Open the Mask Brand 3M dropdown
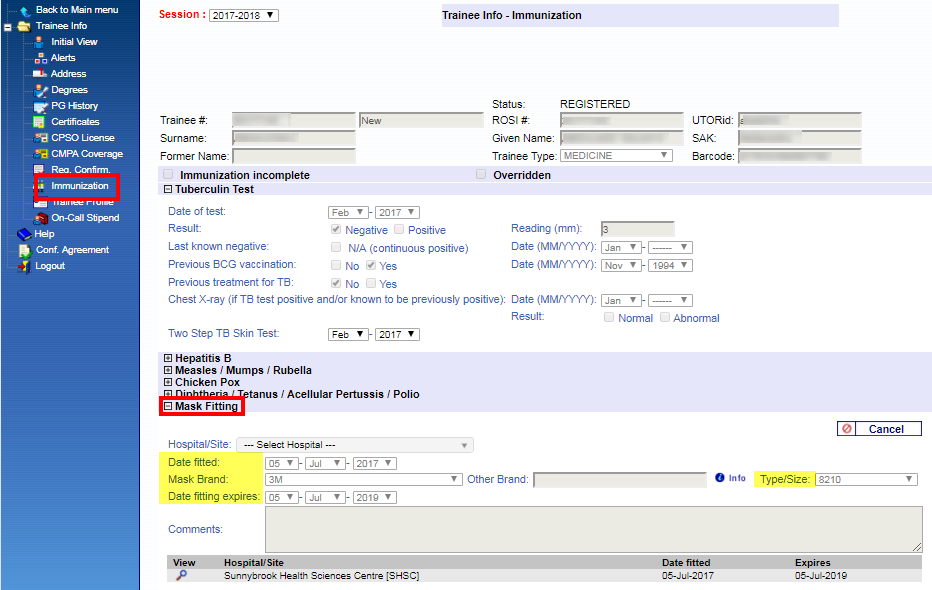 coord(363,480)
